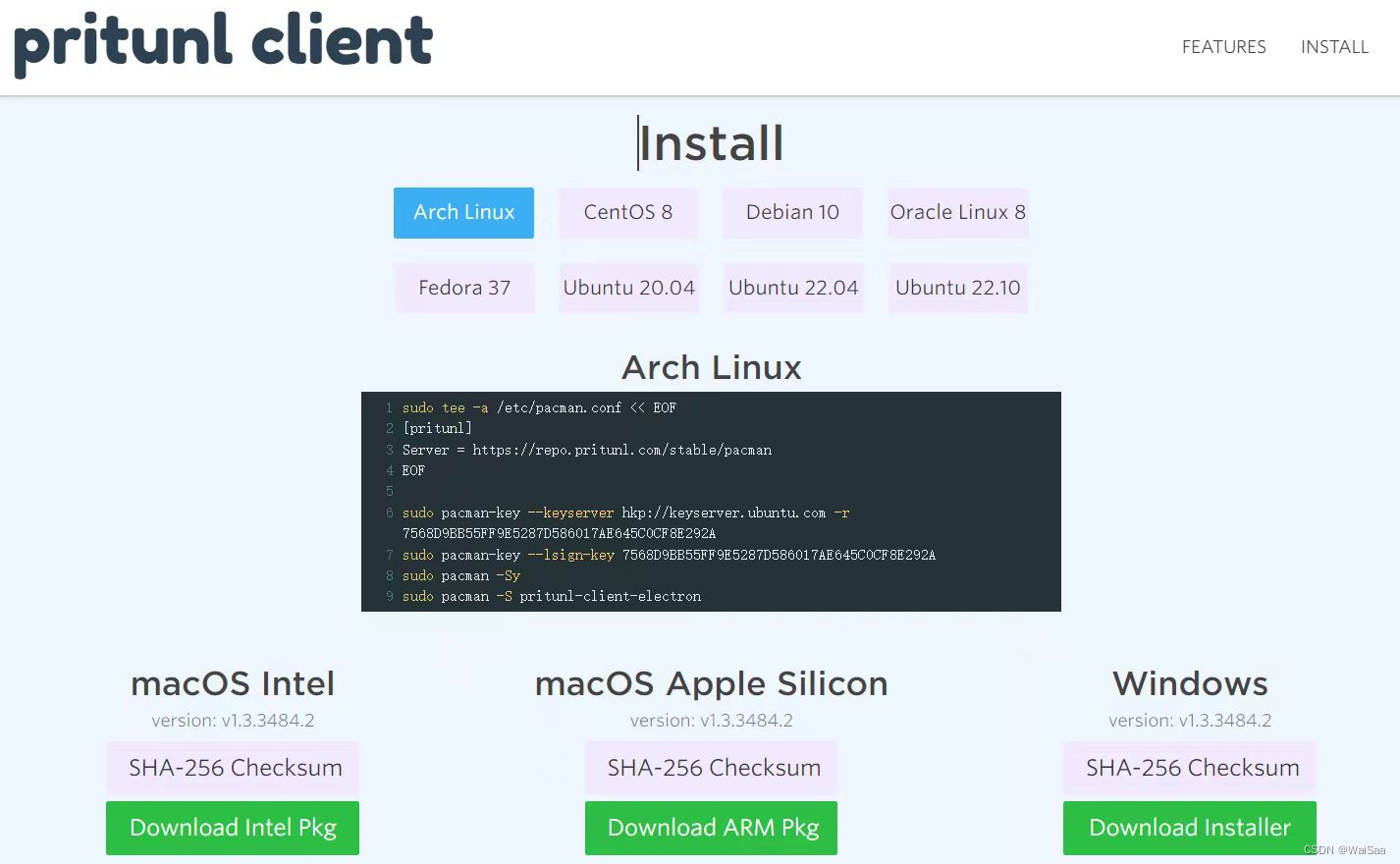Click Download Installer button for Windows

(x=1190, y=828)
